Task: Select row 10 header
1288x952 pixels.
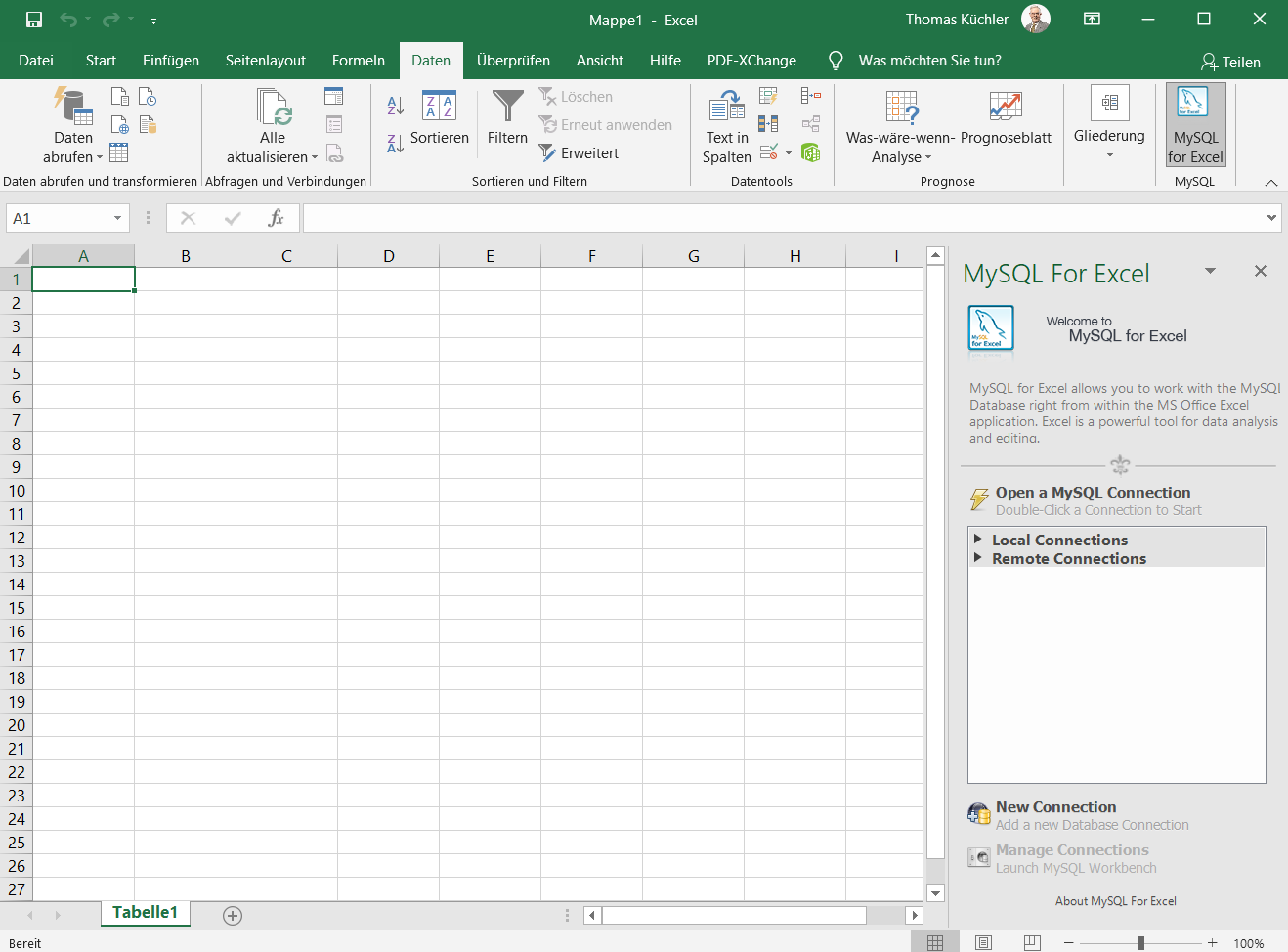Action: point(17,491)
